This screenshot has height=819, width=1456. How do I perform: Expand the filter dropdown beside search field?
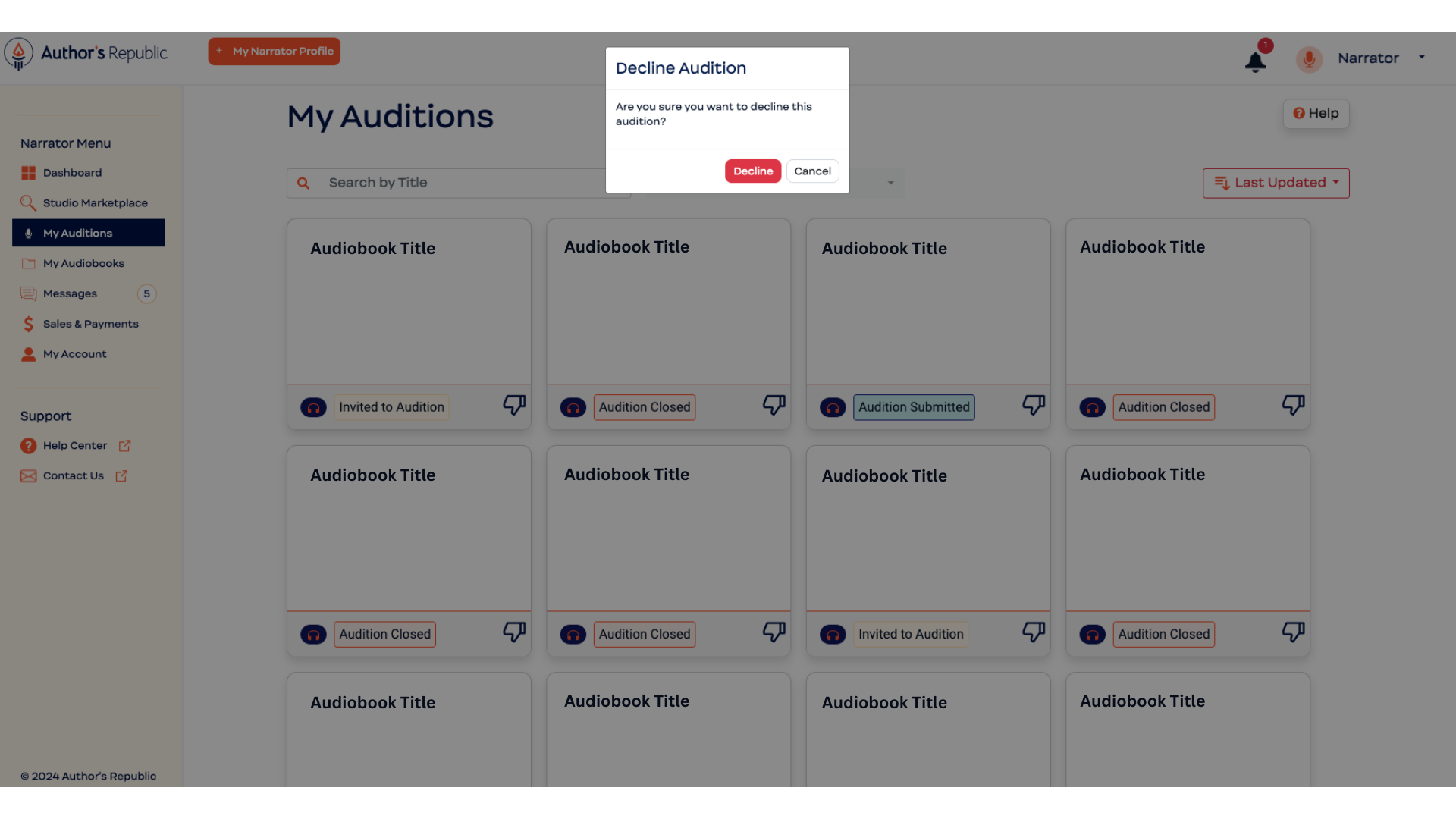pyautogui.click(x=890, y=183)
